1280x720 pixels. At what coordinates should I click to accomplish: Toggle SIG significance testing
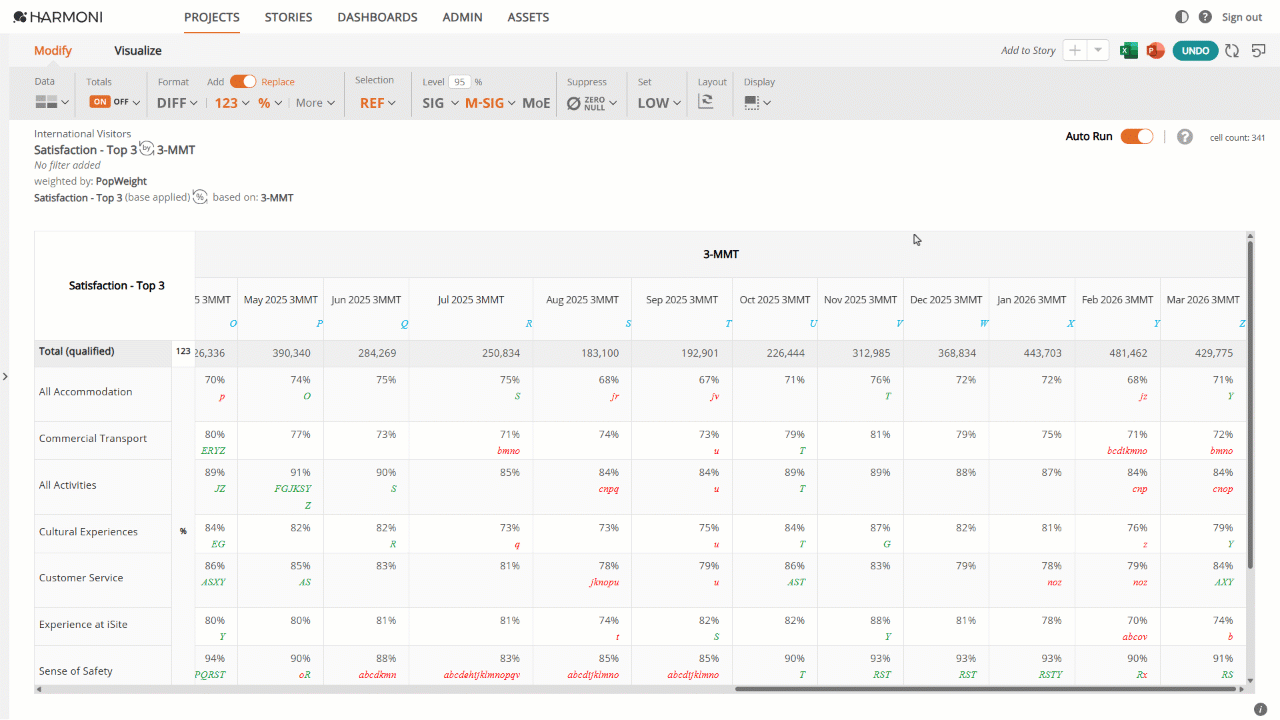433,102
